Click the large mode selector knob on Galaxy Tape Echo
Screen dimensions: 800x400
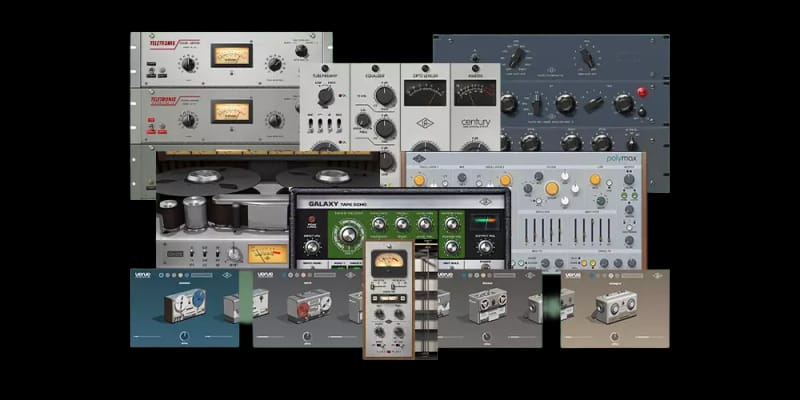348,234
